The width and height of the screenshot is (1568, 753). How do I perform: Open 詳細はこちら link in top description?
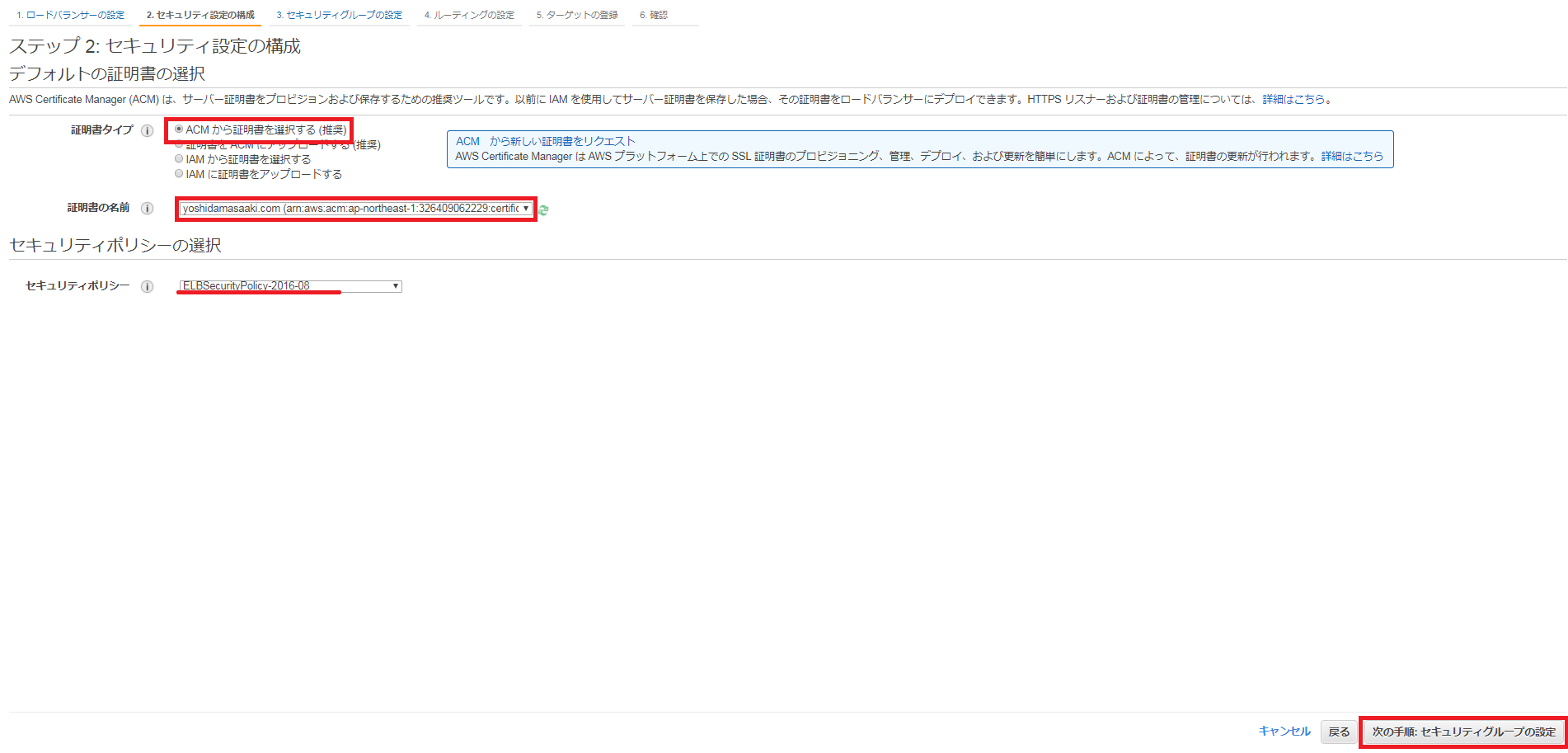(x=1294, y=99)
